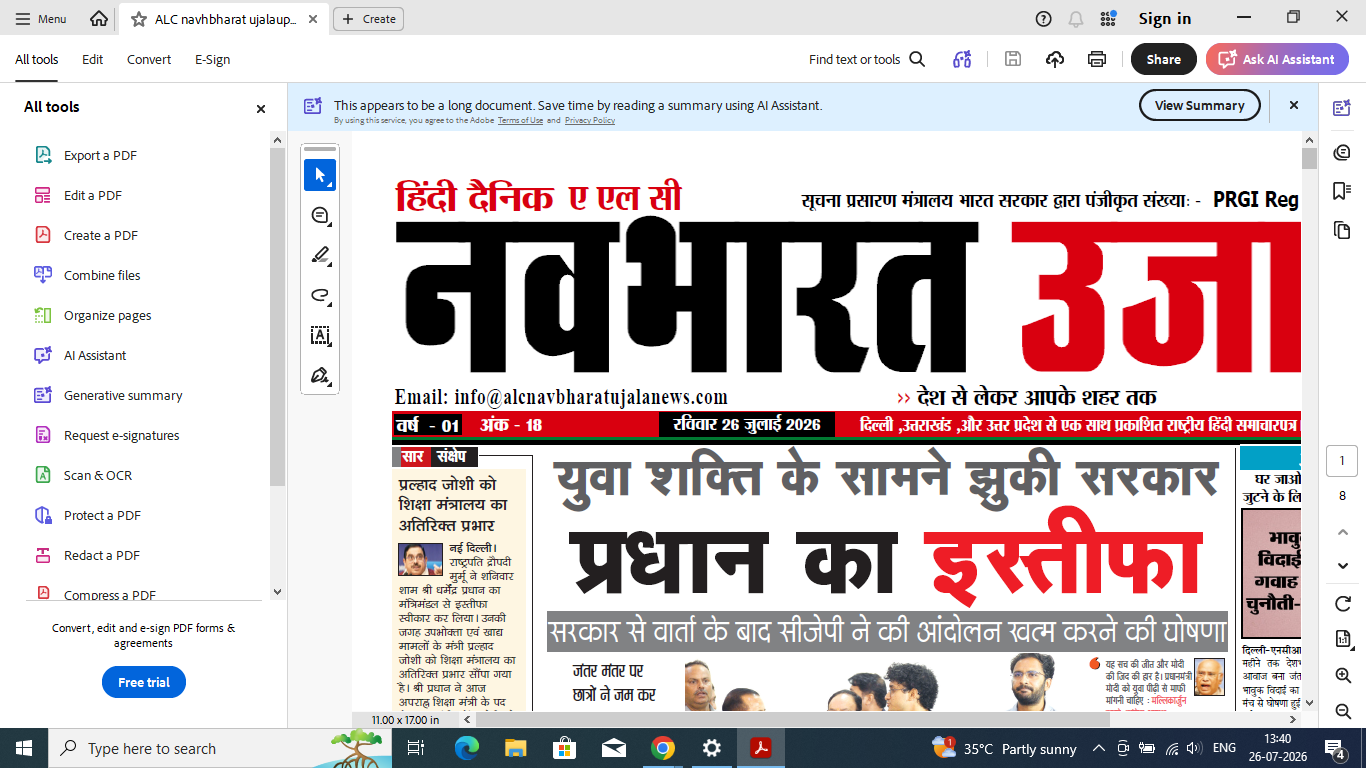Close the All tools panel

[x=261, y=108]
